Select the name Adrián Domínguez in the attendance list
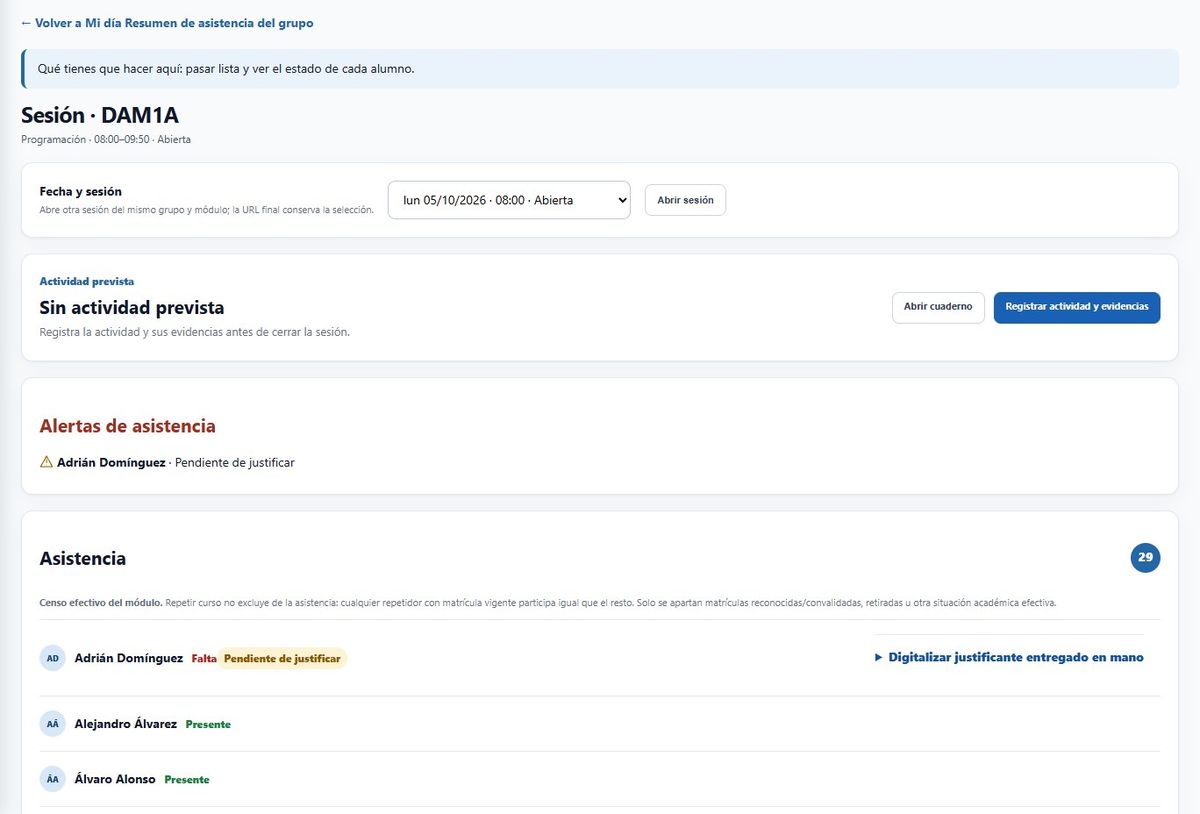Screen dimensions: 1200x814 coord(129,658)
